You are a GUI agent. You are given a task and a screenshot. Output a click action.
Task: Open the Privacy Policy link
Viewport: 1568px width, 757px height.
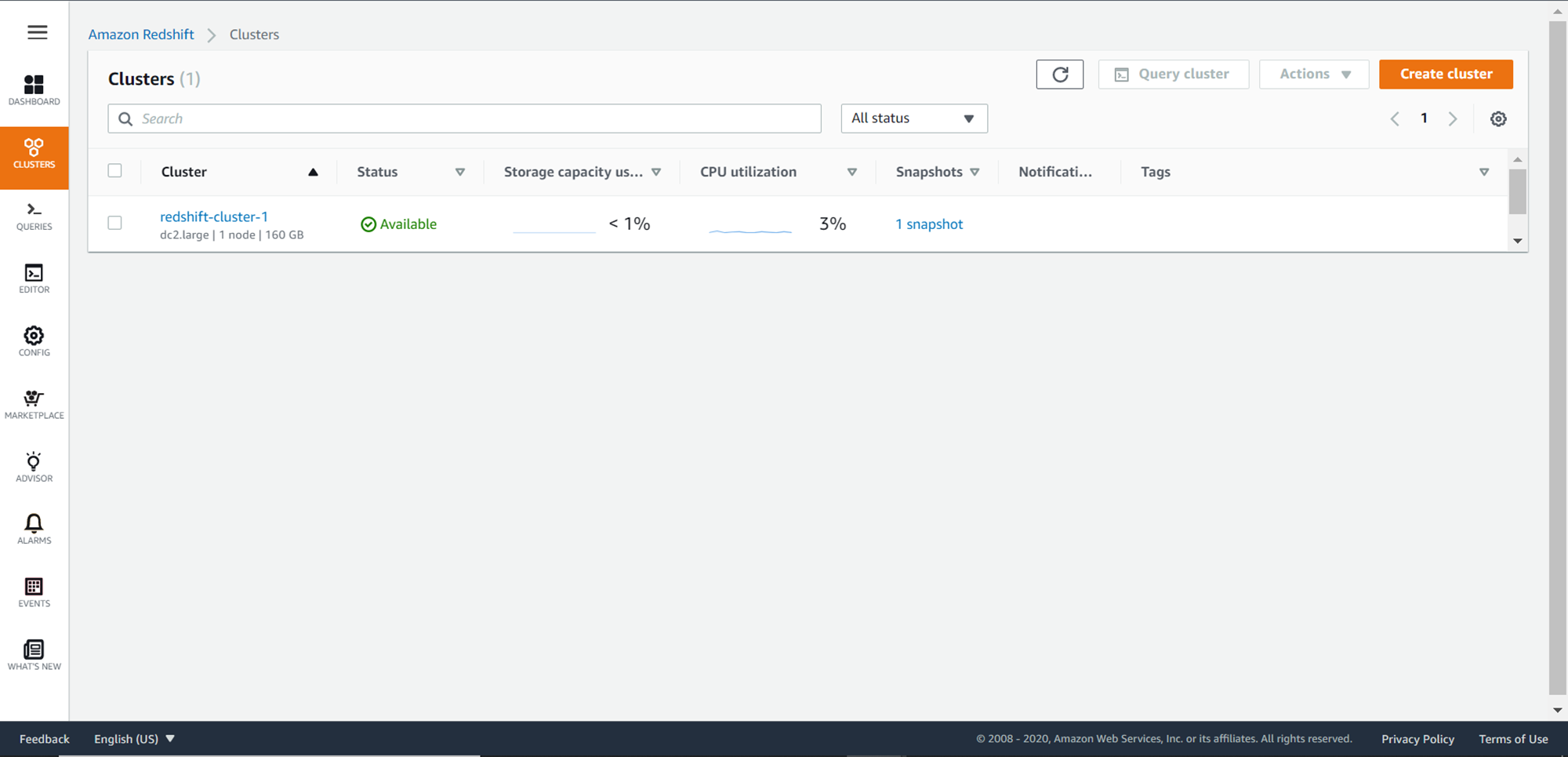(1417, 739)
